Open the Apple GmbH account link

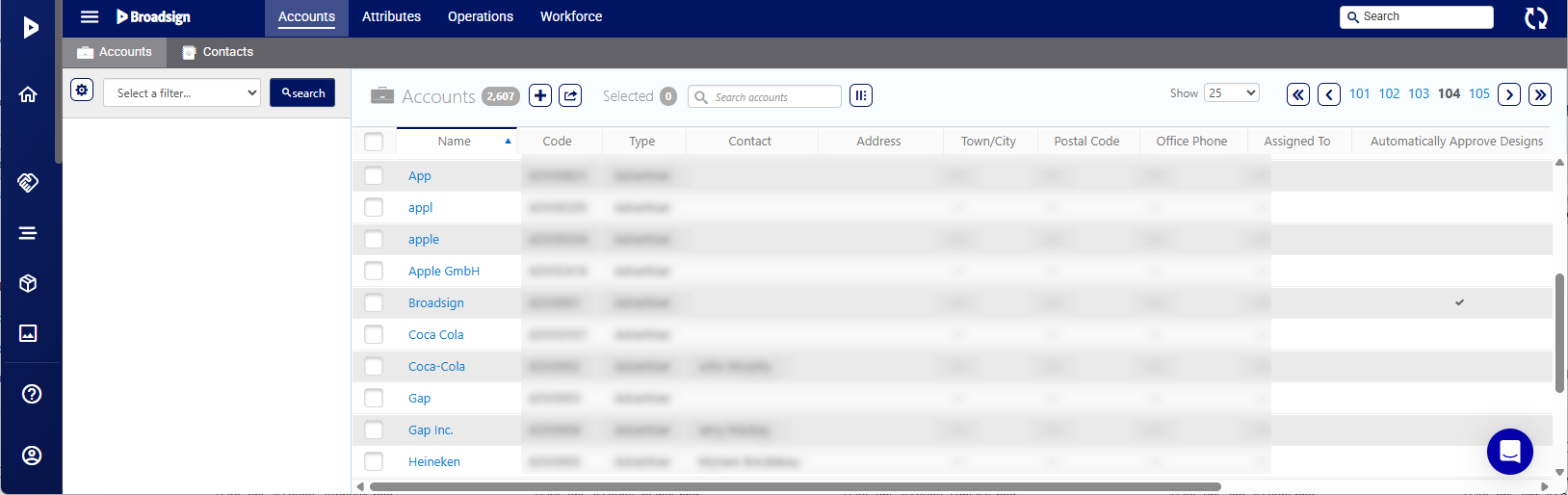443,272
